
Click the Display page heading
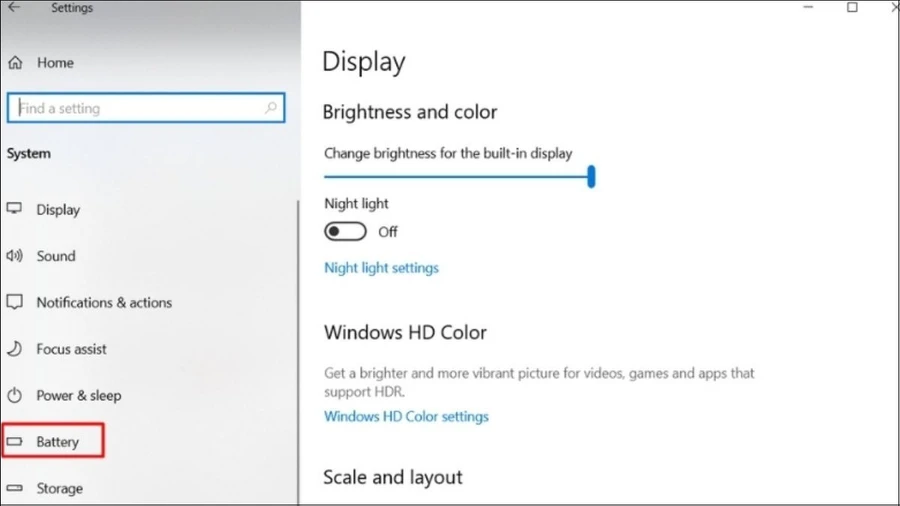click(364, 61)
